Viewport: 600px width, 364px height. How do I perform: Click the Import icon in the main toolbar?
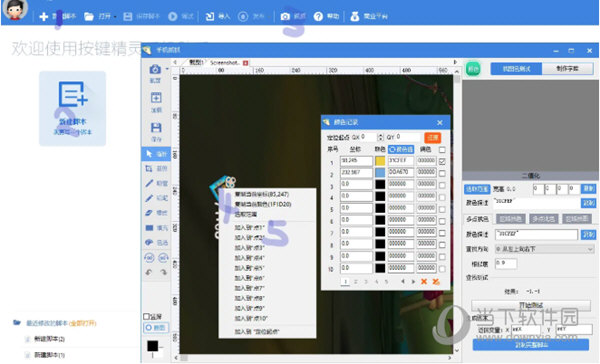tap(210, 16)
